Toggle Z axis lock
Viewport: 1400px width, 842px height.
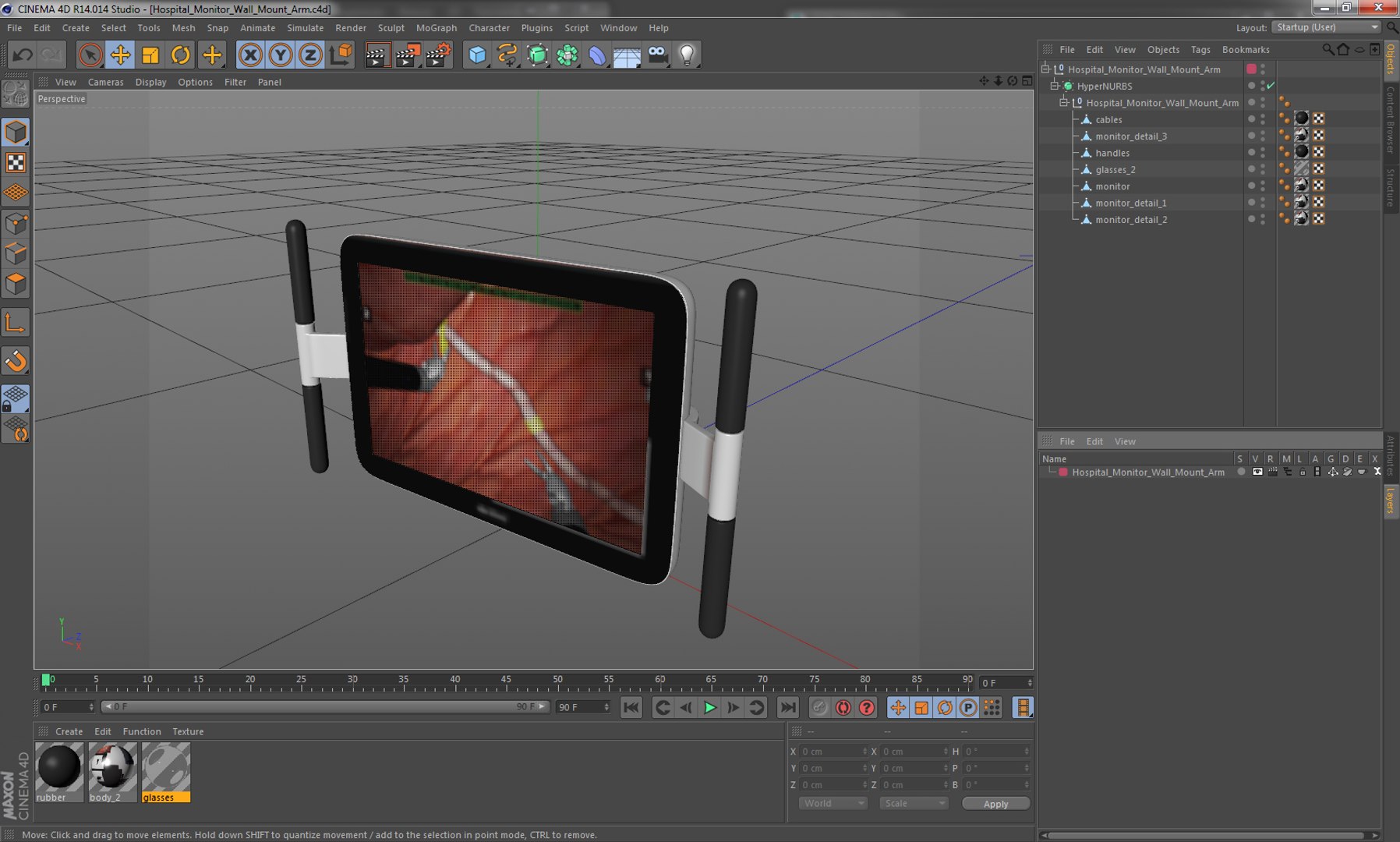coord(310,55)
